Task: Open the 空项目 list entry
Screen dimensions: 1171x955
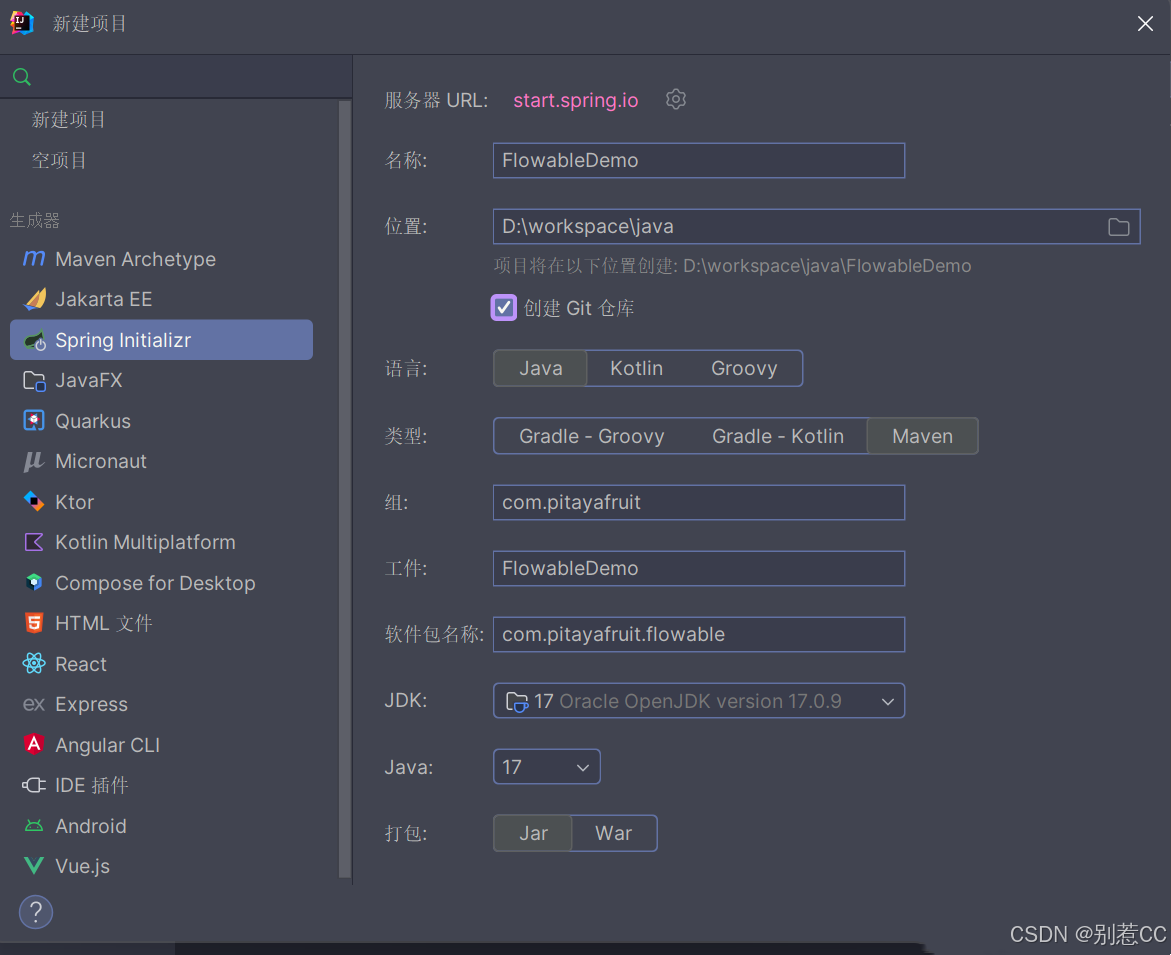Action: pos(59,160)
